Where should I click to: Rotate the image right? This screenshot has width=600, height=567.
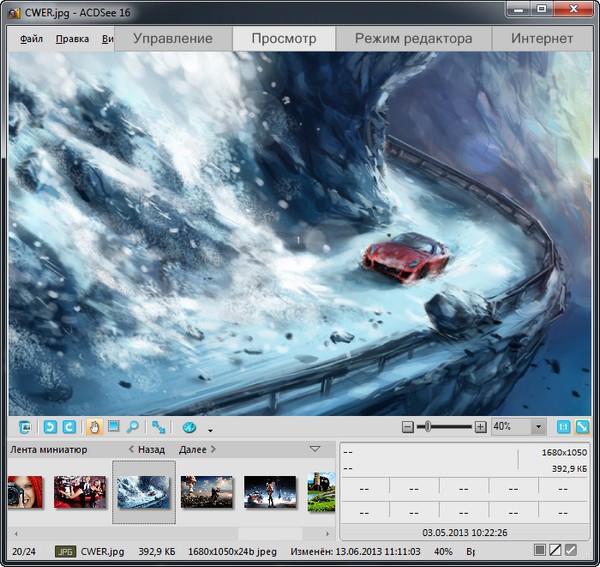pos(69,427)
